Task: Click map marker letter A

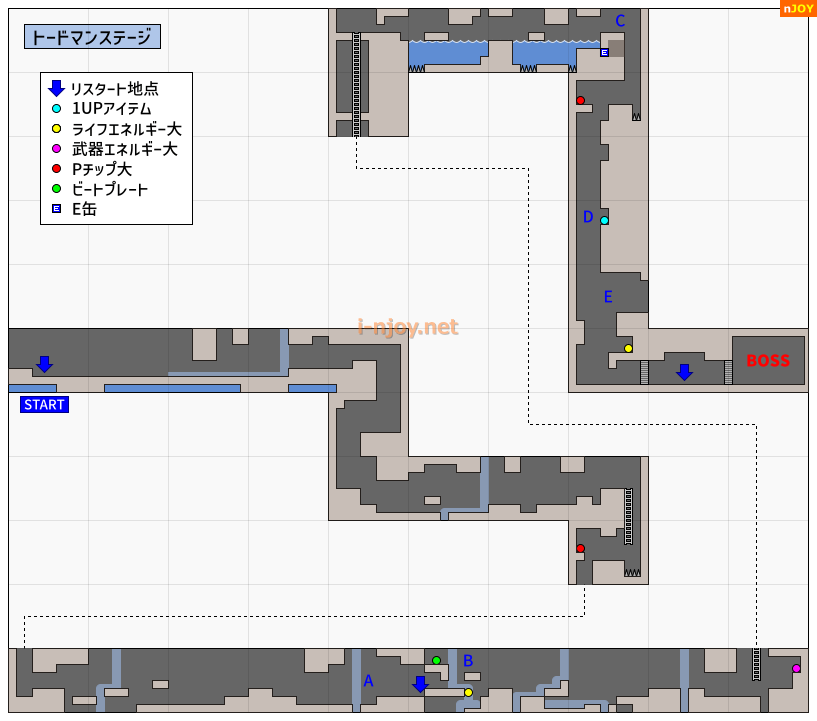Action: (368, 681)
